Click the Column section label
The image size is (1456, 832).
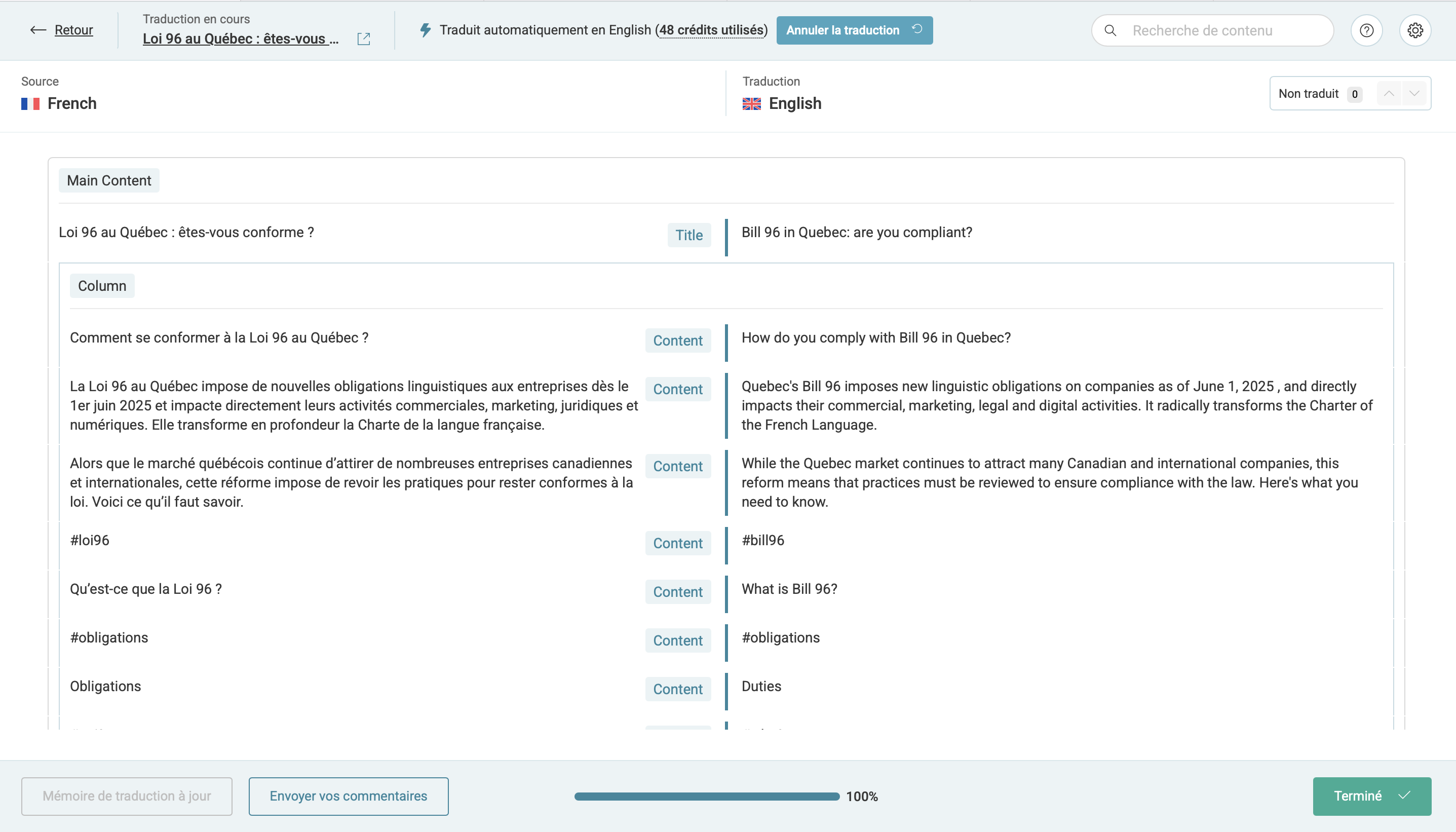[x=102, y=286]
